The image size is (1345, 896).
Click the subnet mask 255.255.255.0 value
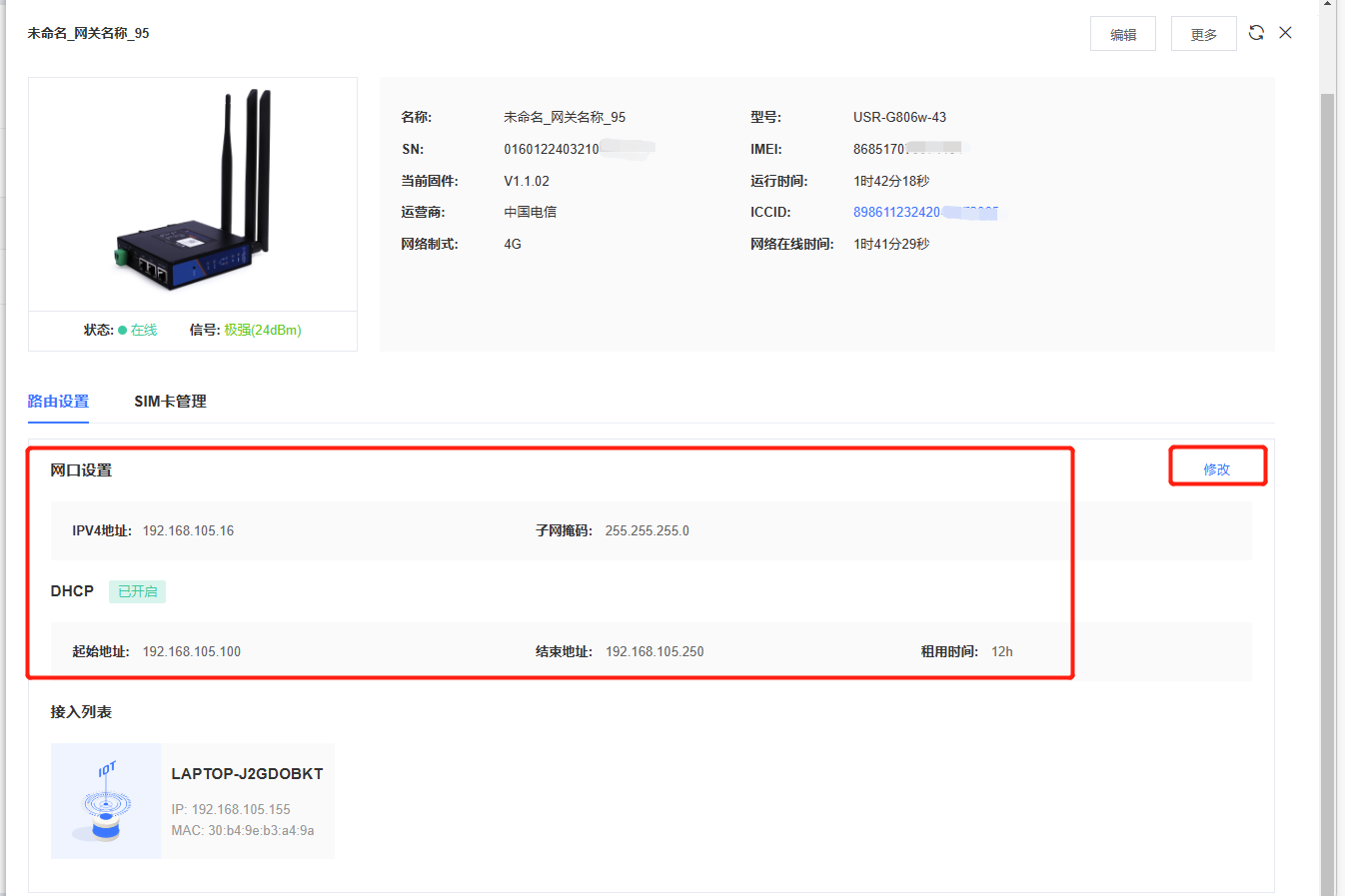coord(647,531)
